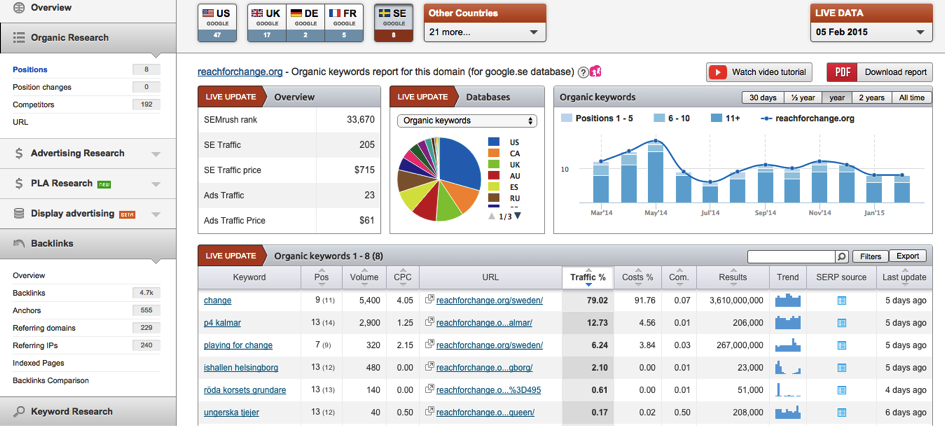The width and height of the screenshot is (945, 426).
Task: Click the Display advertising database icon
Action: pos(19,213)
